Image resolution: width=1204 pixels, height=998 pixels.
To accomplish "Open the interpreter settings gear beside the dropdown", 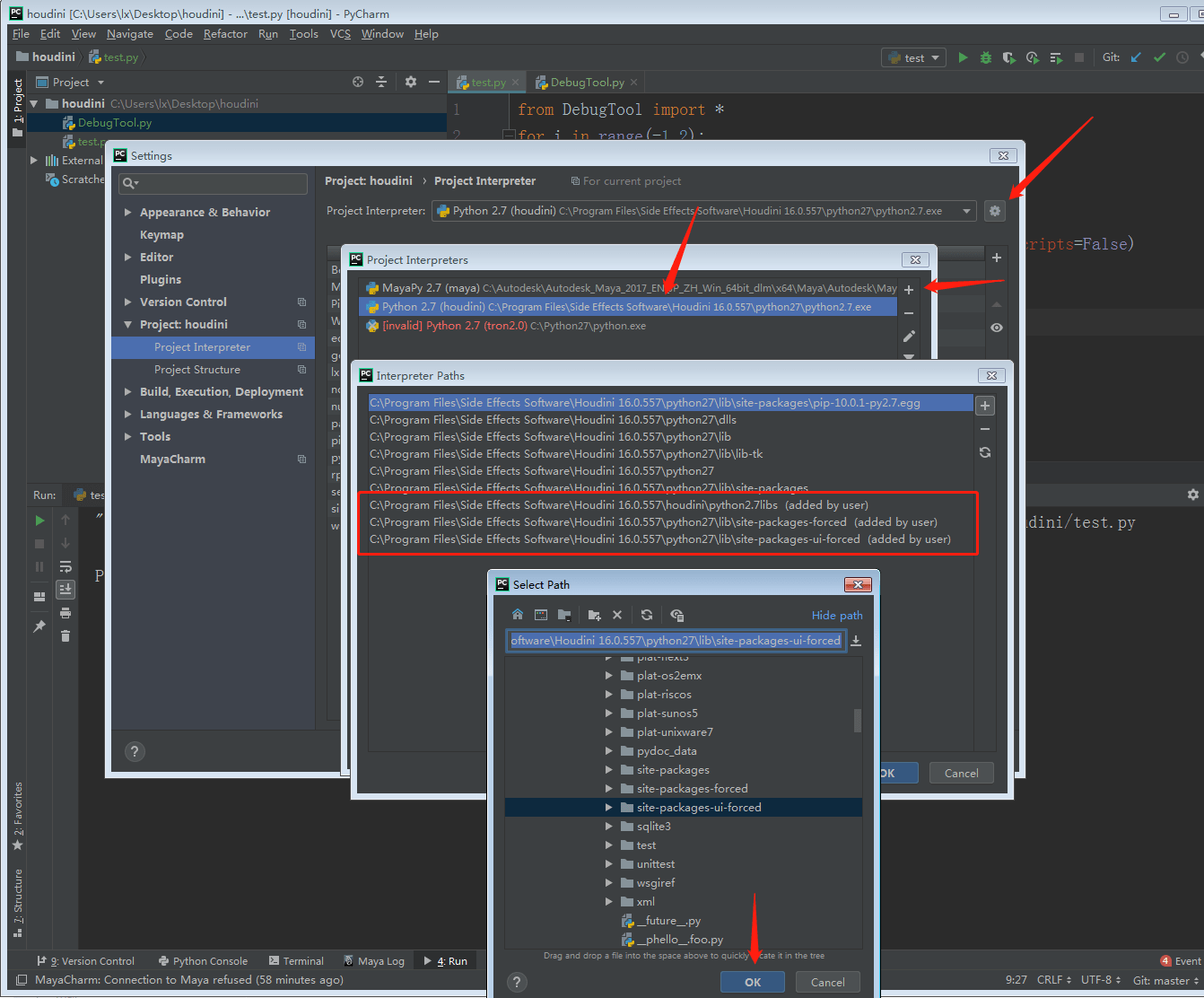I will [995, 210].
